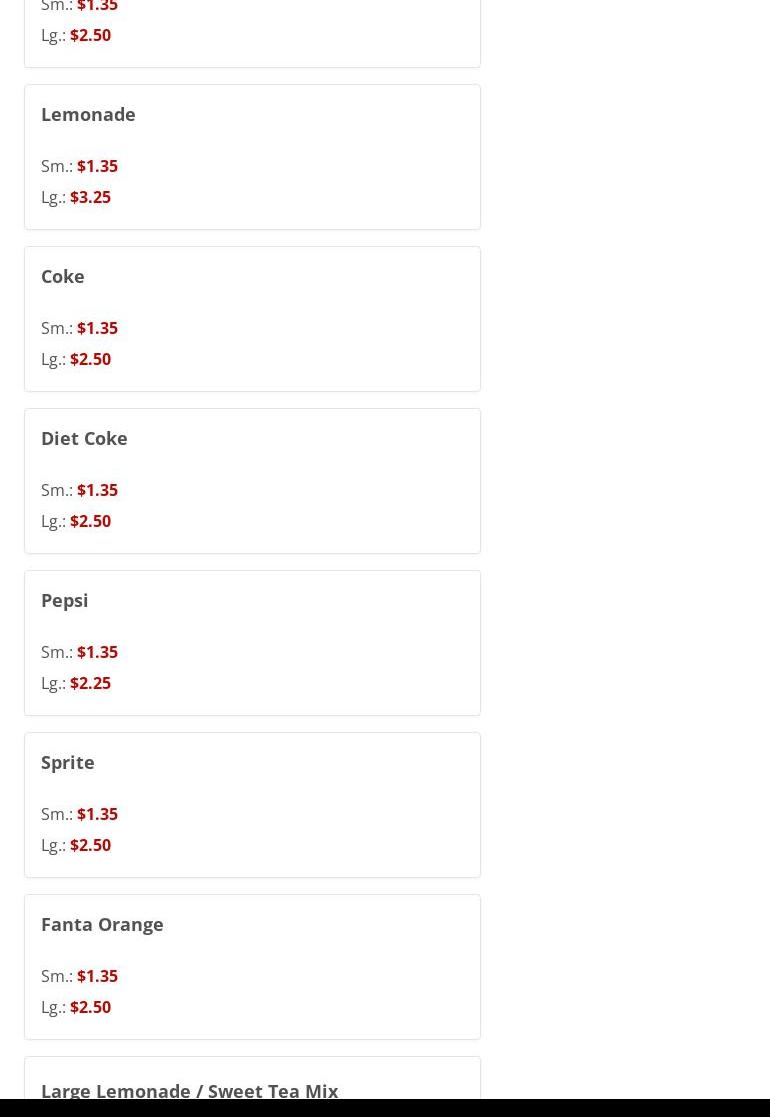Screen dimensions: 770x1117
Task: Click the Sm. label under Pepsi
Action: [56, 652]
